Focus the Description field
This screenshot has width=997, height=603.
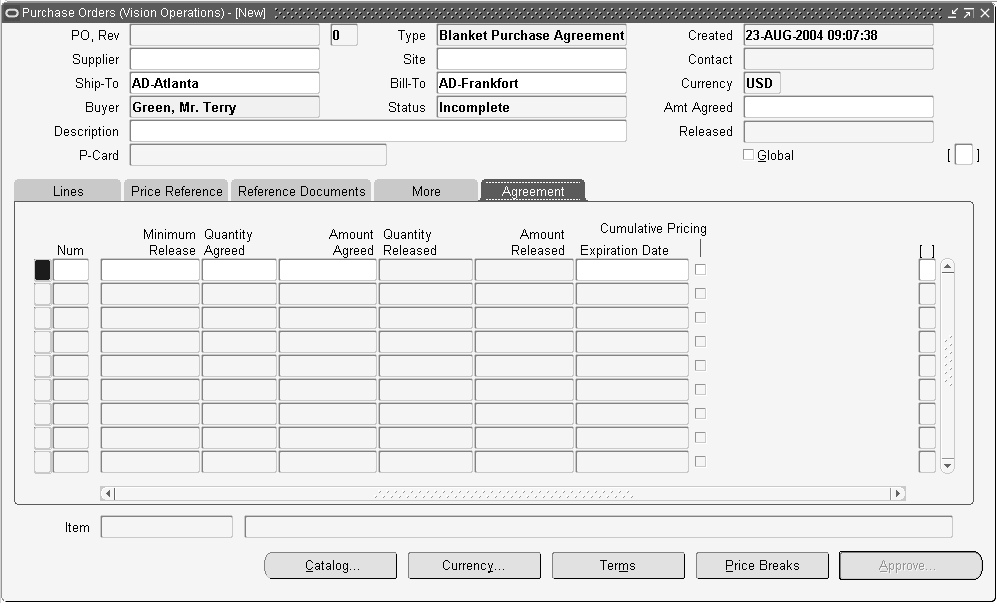point(378,131)
